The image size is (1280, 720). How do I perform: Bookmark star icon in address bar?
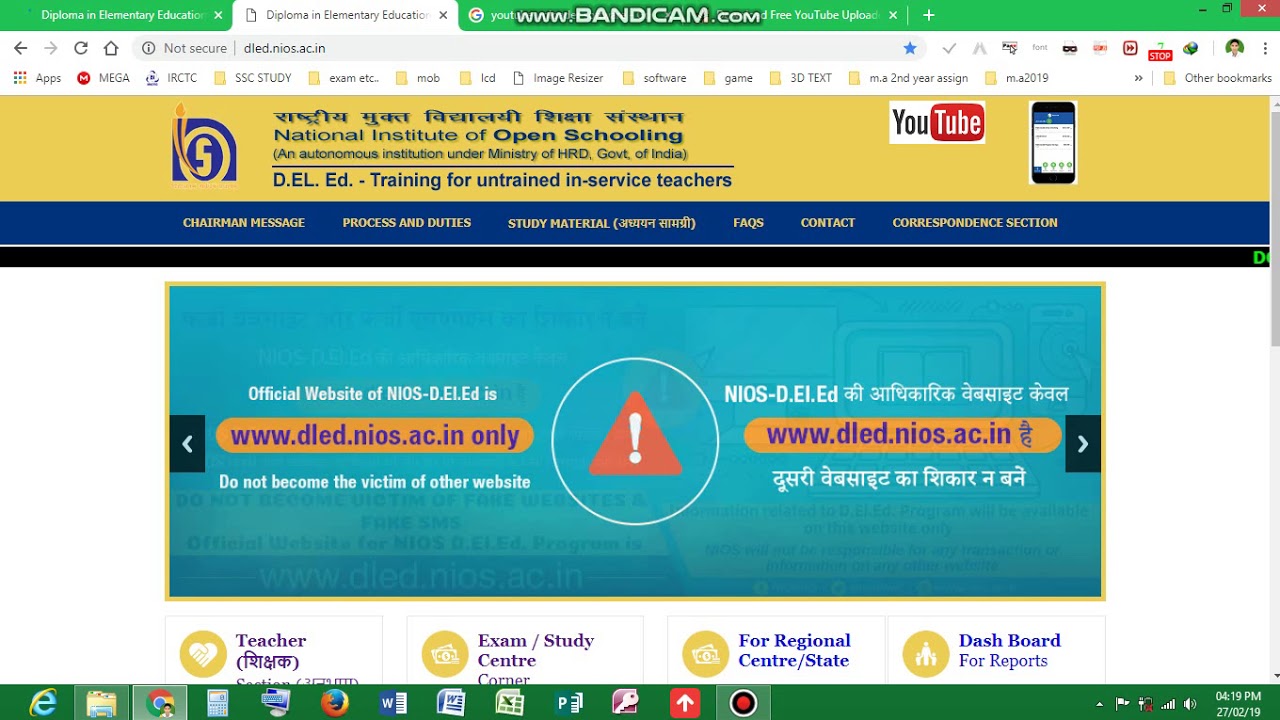coord(910,48)
